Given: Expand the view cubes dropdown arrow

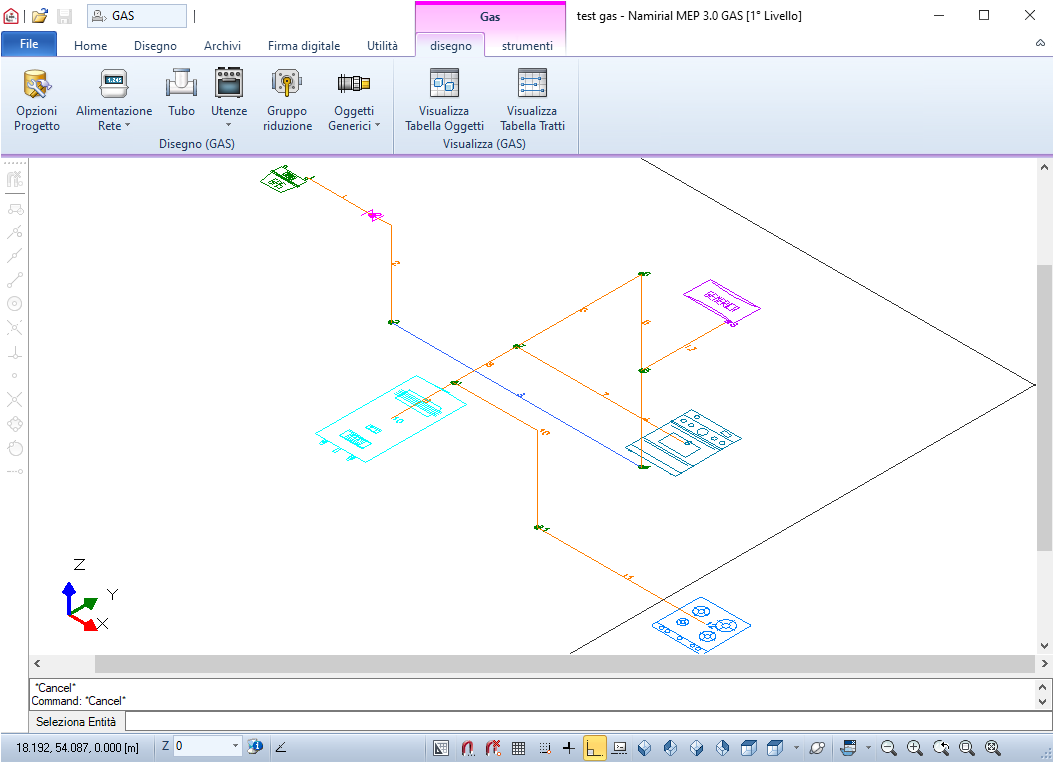Looking at the screenshot, I should coord(797,748).
